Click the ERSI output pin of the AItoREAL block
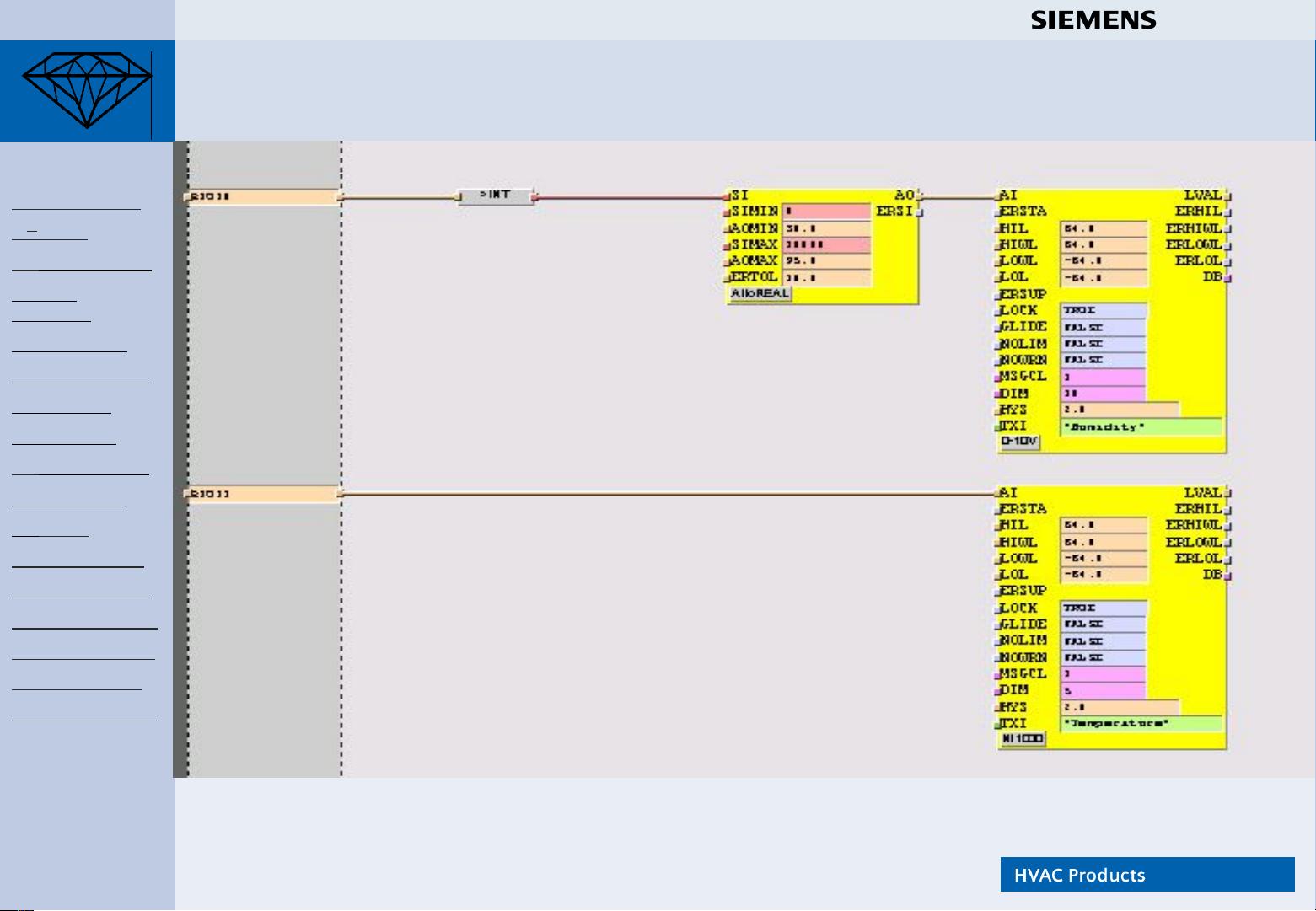The image size is (1316, 911). [918, 212]
